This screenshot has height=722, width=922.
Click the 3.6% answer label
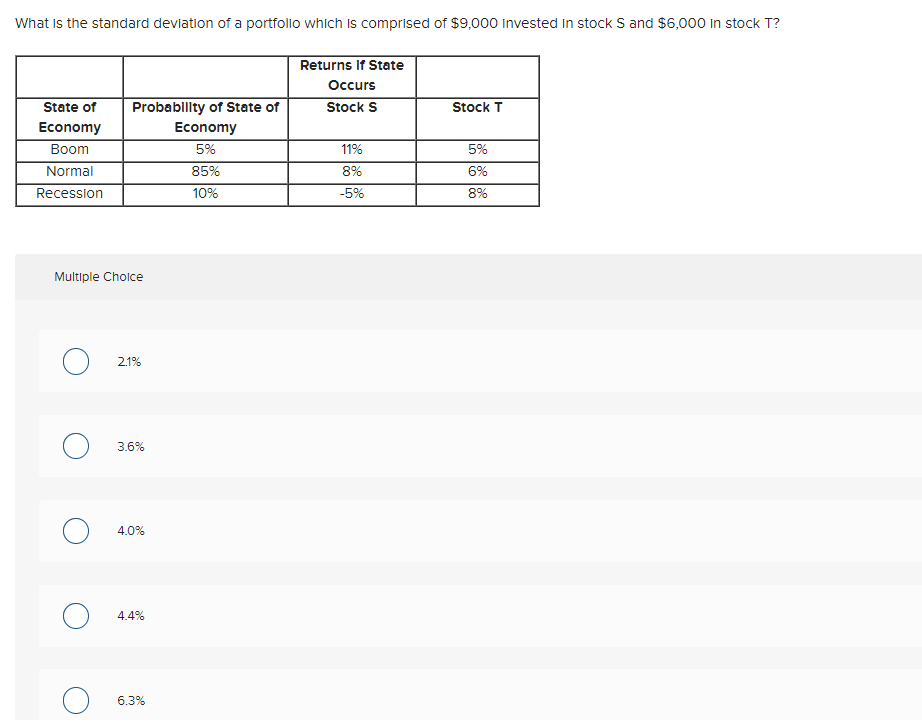(x=130, y=446)
